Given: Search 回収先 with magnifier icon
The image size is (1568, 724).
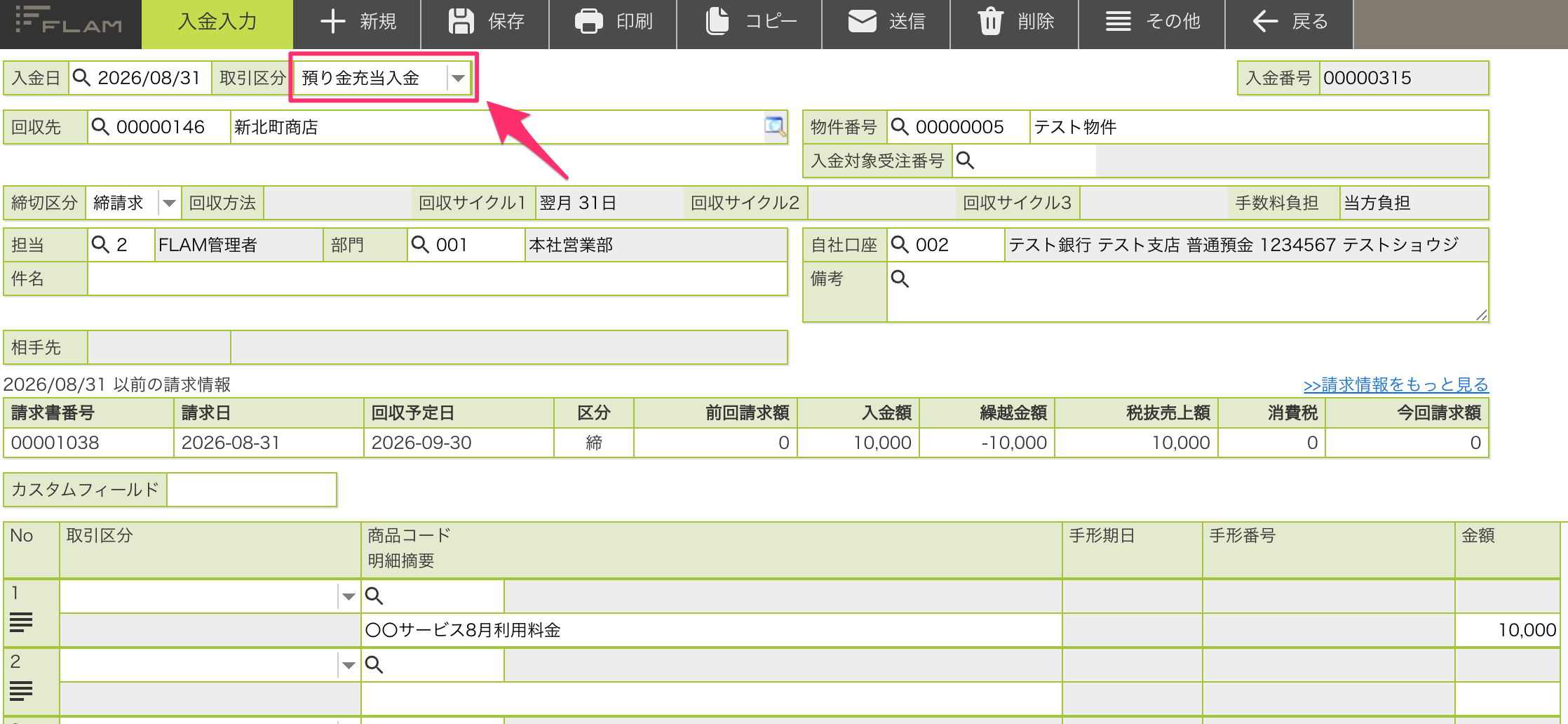Looking at the screenshot, I should coord(100,127).
